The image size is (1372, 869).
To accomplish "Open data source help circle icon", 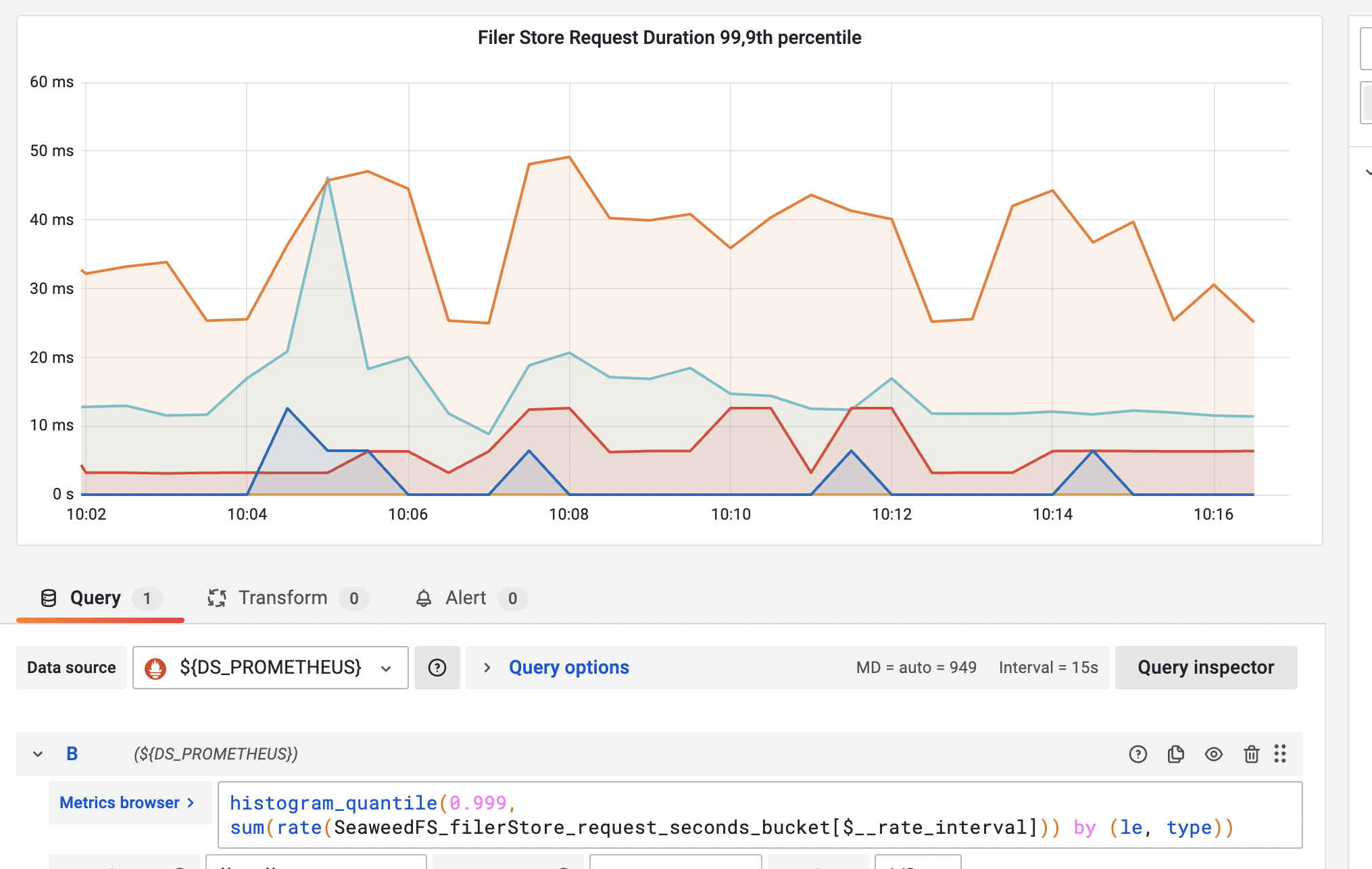I will click(437, 668).
